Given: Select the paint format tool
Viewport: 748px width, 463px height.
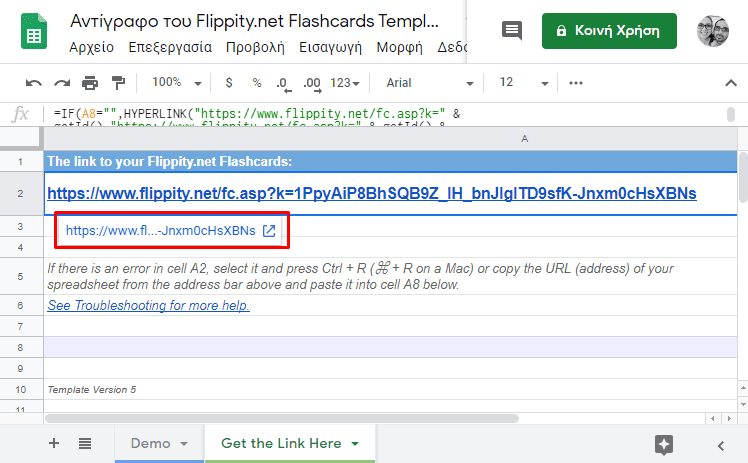Looking at the screenshot, I should coord(118,83).
